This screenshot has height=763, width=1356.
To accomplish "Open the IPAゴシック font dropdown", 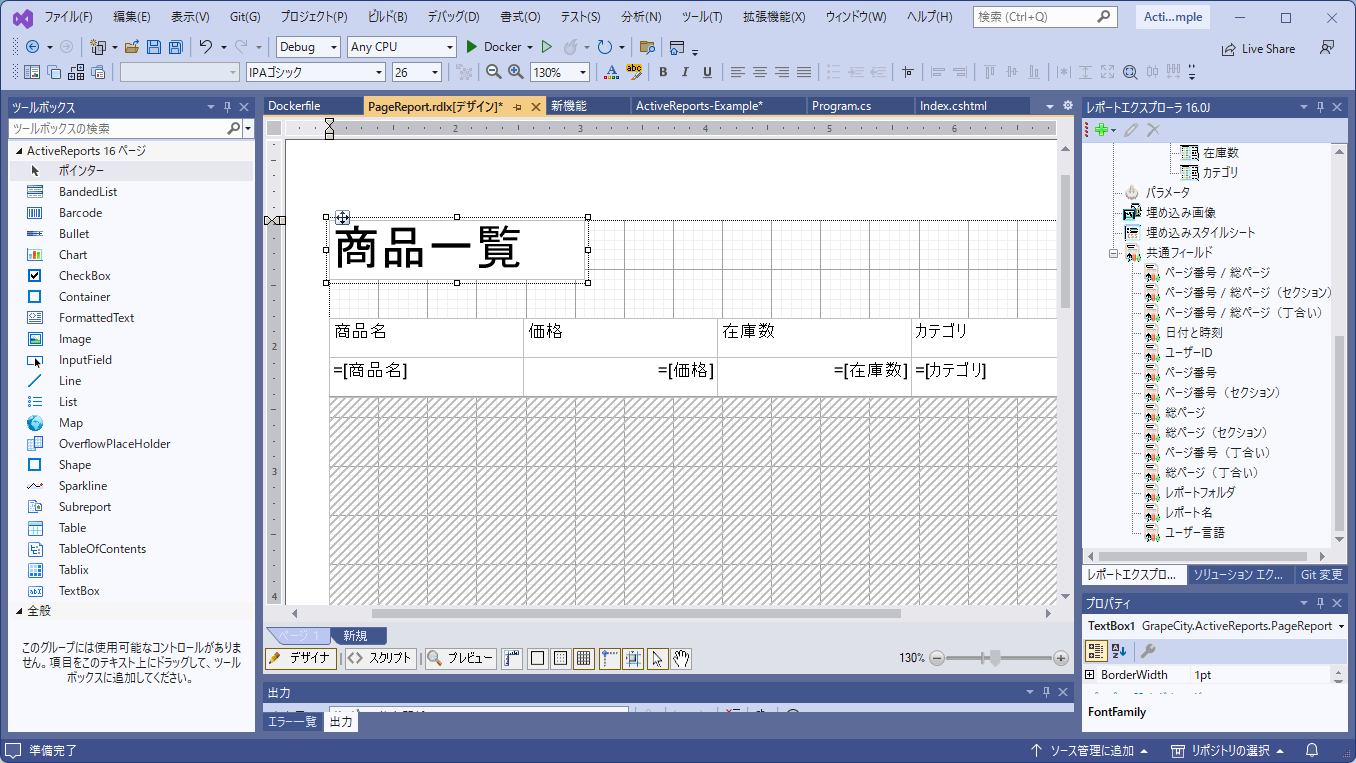I will (315, 72).
